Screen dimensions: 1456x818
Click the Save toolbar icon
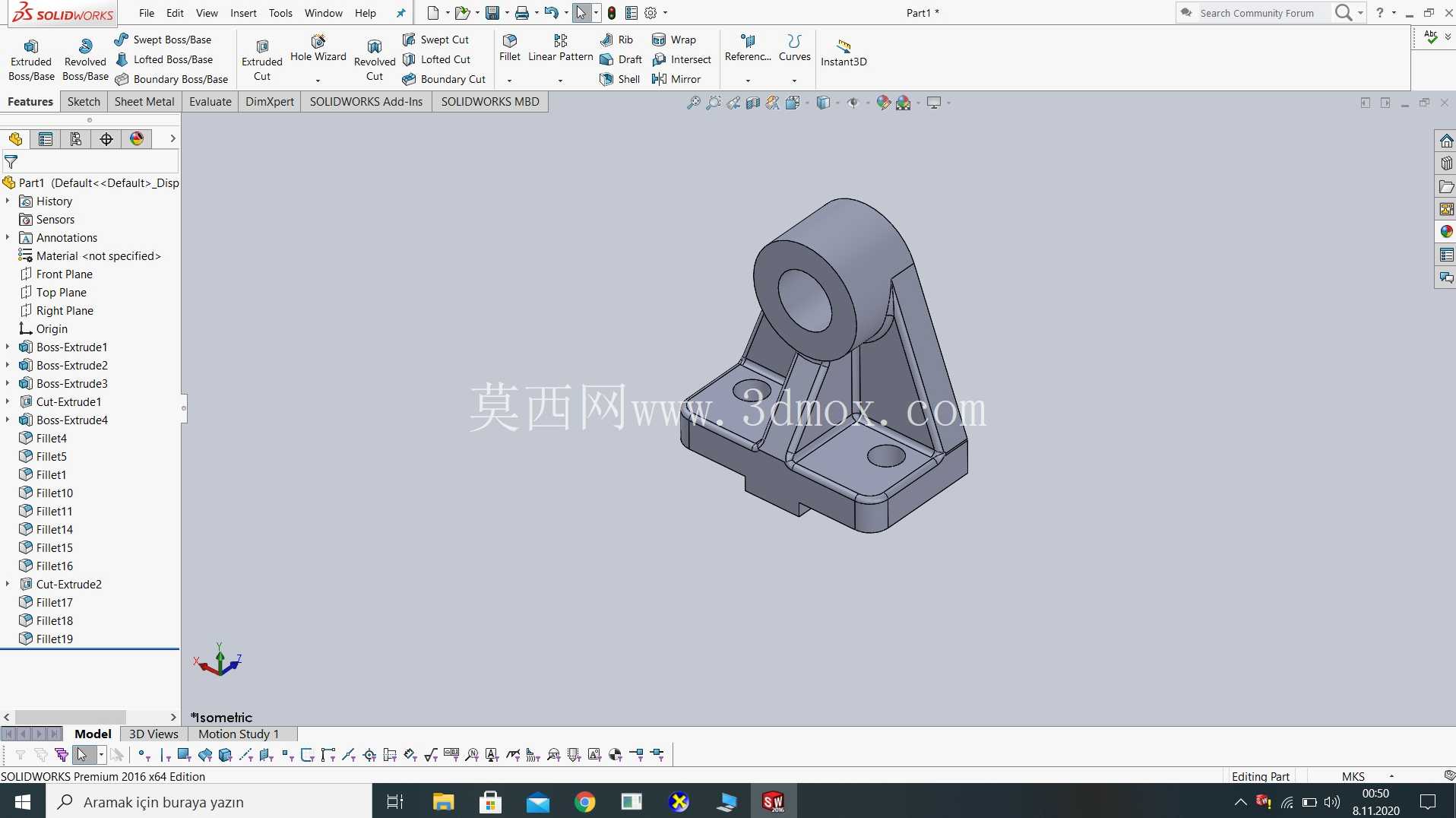pyautogui.click(x=492, y=13)
